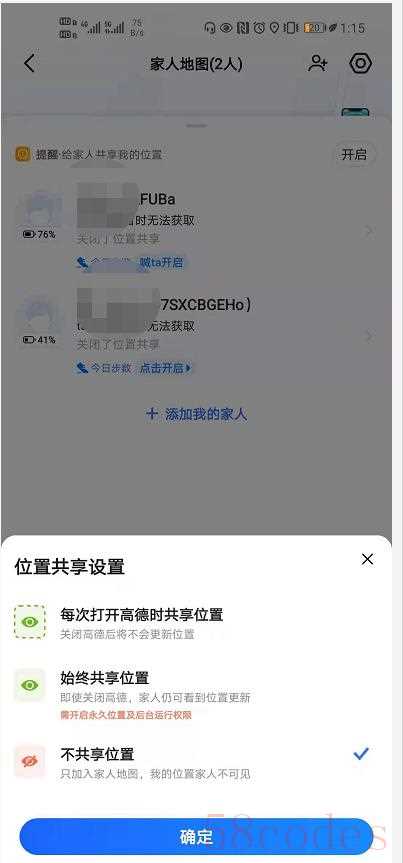Tap the red crossed-eye icon
Image resolution: width=403 pixels, height=863 pixels.
tap(30, 761)
